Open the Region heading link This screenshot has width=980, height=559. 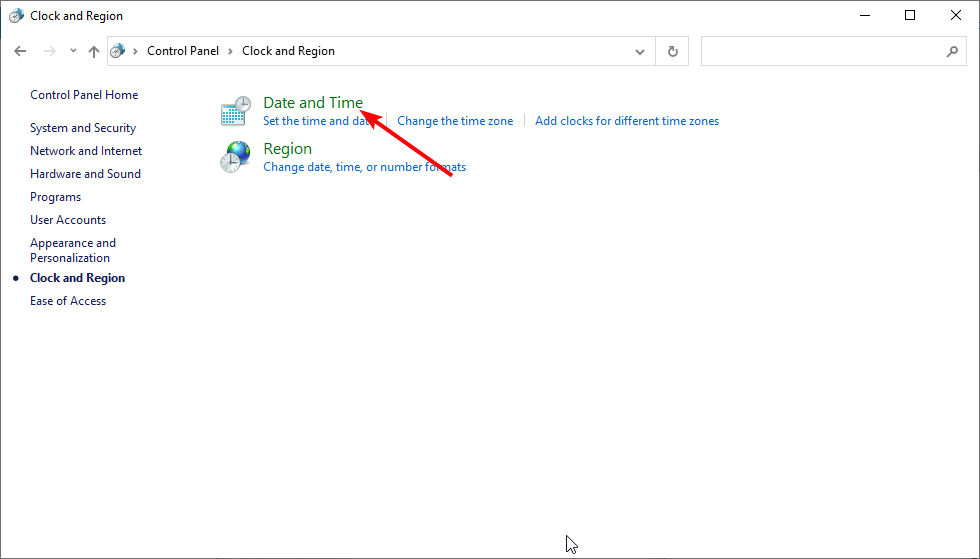[x=288, y=149]
